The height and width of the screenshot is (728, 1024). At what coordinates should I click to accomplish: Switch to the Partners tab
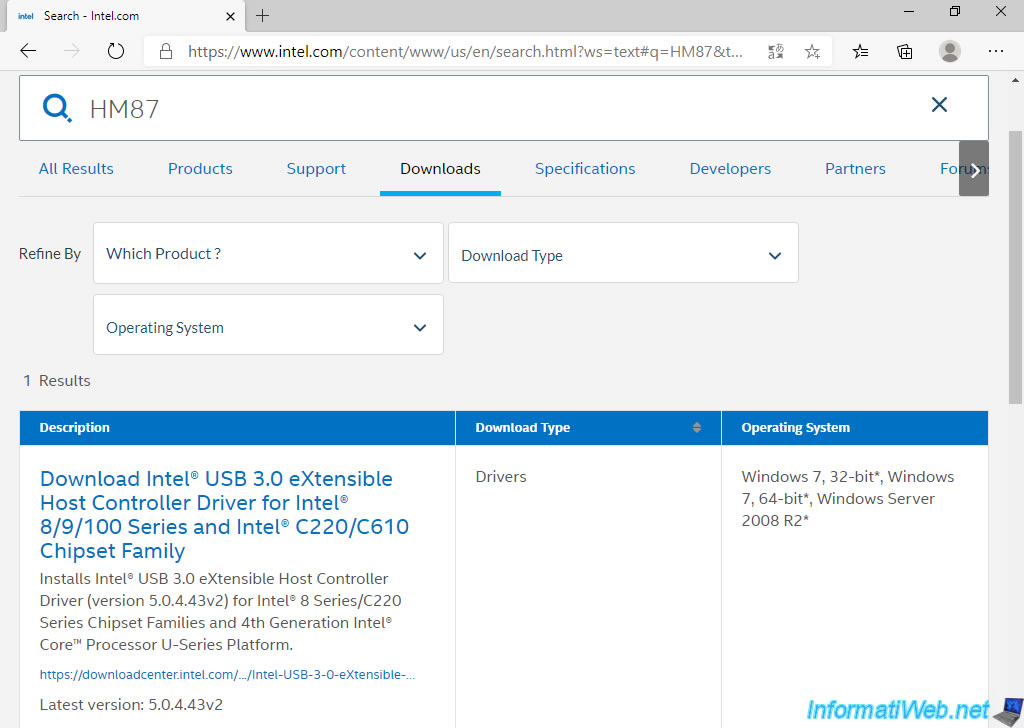click(856, 168)
